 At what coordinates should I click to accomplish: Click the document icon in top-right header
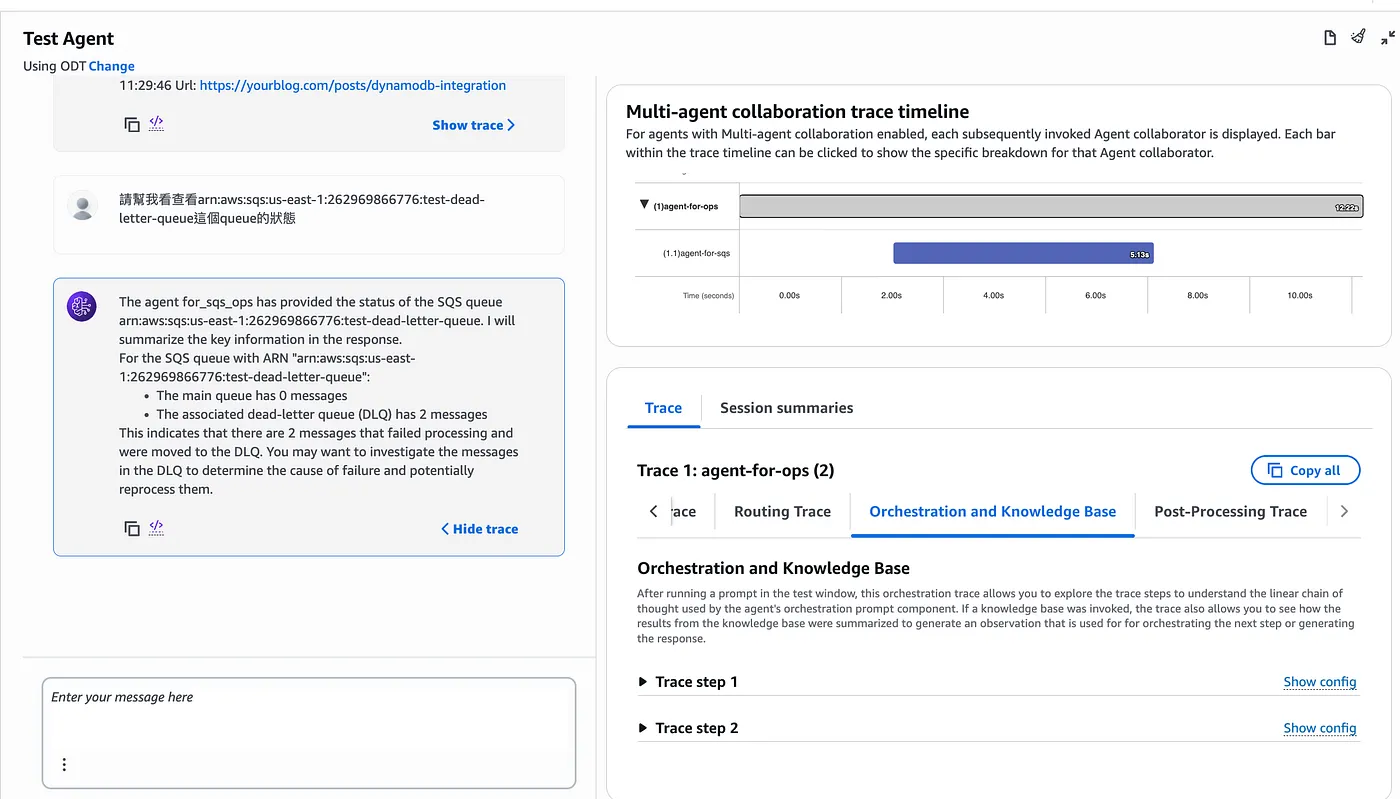pyautogui.click(x=1329, y=38)
